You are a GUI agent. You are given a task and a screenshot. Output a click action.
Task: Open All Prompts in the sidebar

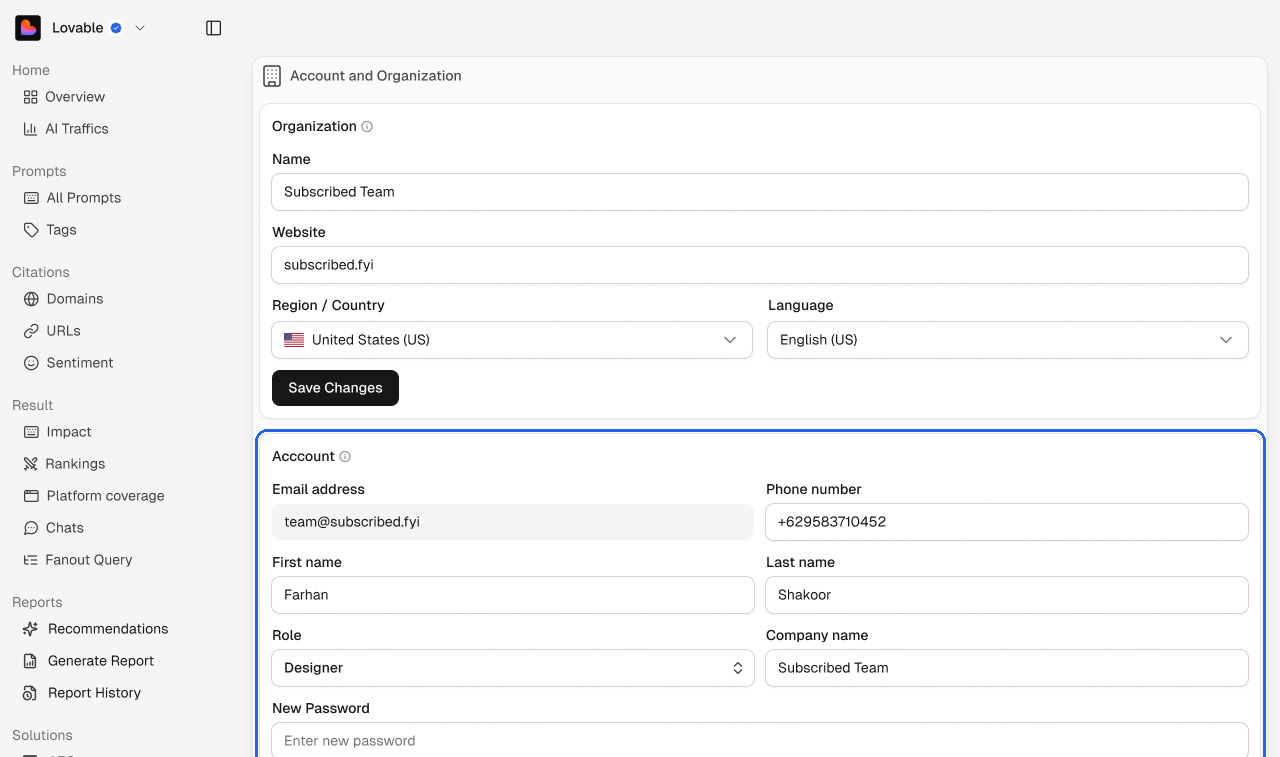coord(84,198)
